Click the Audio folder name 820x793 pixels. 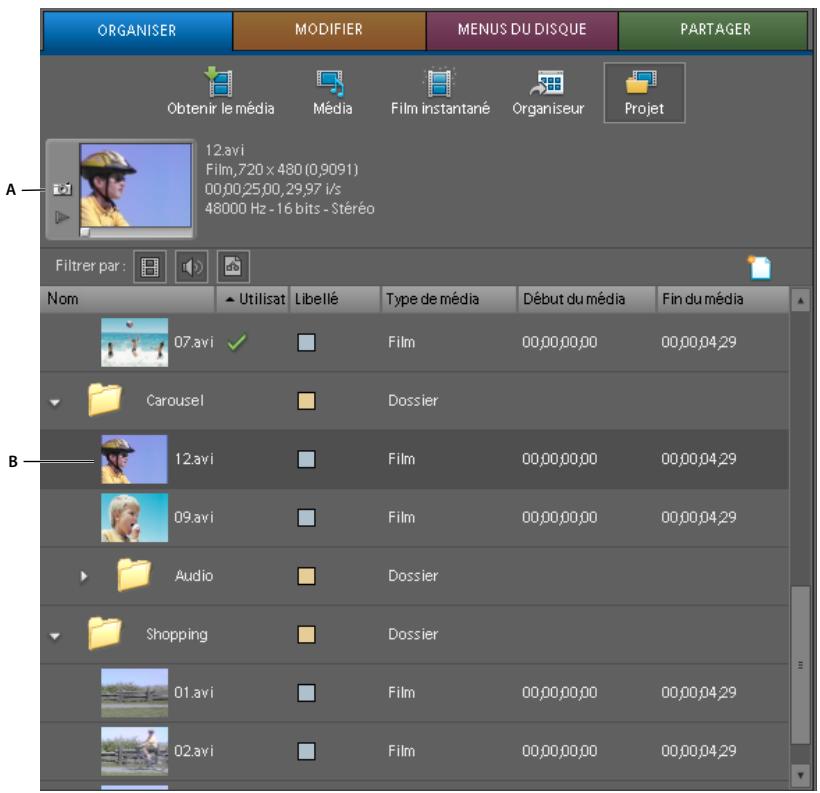coord(194,576)
